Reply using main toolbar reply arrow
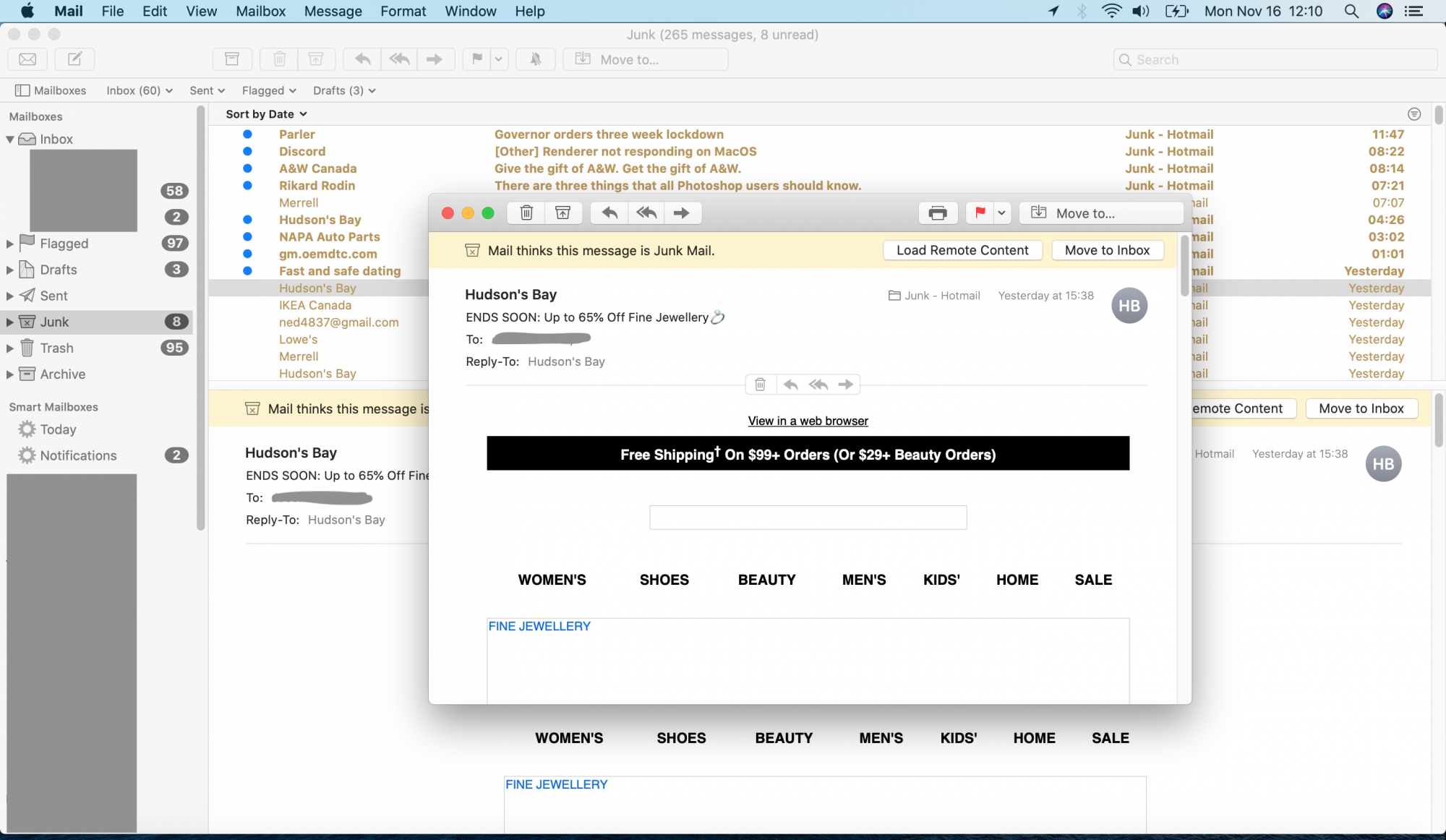This screenshot has width=1446, height=840. click(363, 59)
